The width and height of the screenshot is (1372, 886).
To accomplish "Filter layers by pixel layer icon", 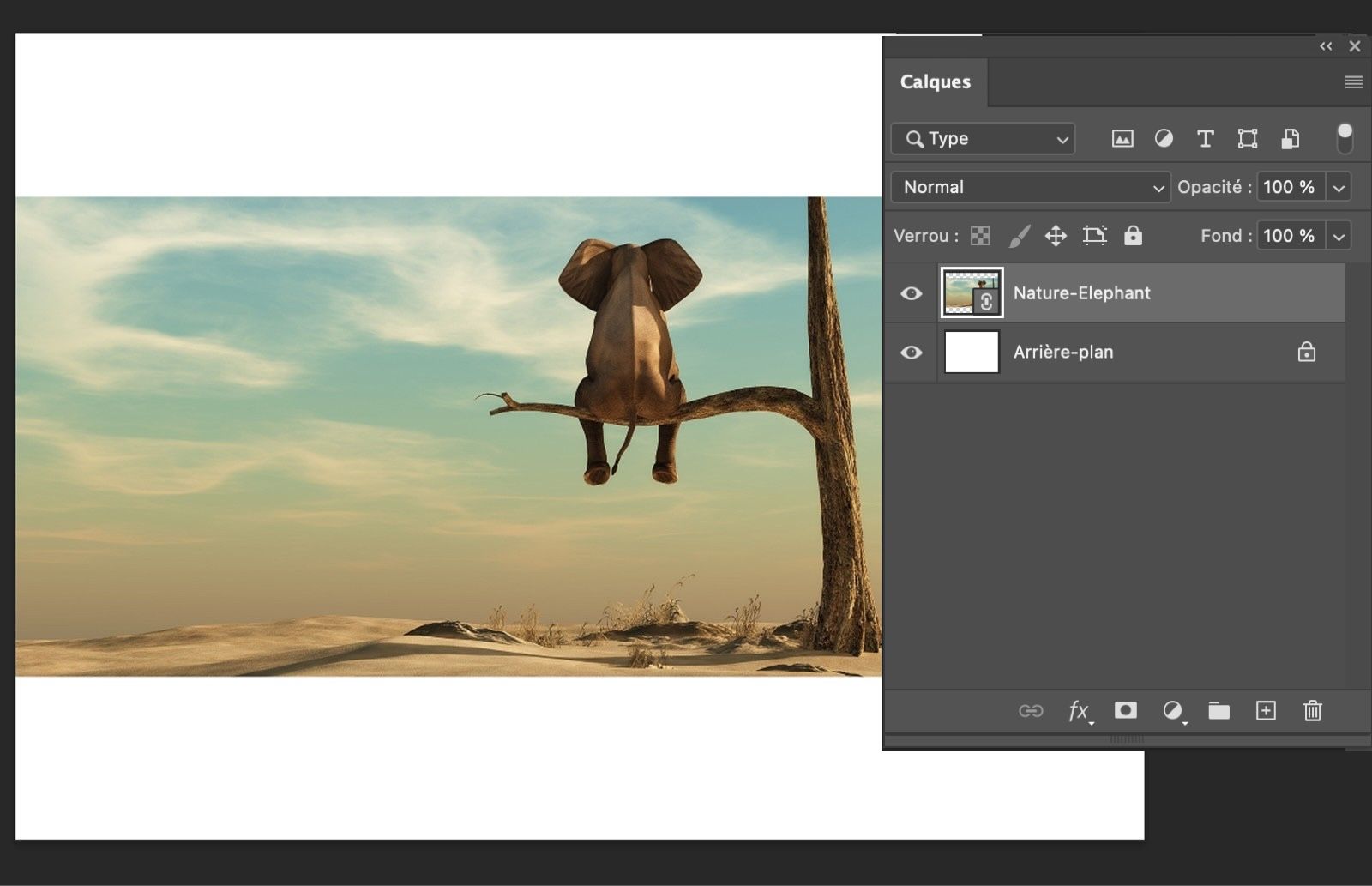I will click(1122, 138).
